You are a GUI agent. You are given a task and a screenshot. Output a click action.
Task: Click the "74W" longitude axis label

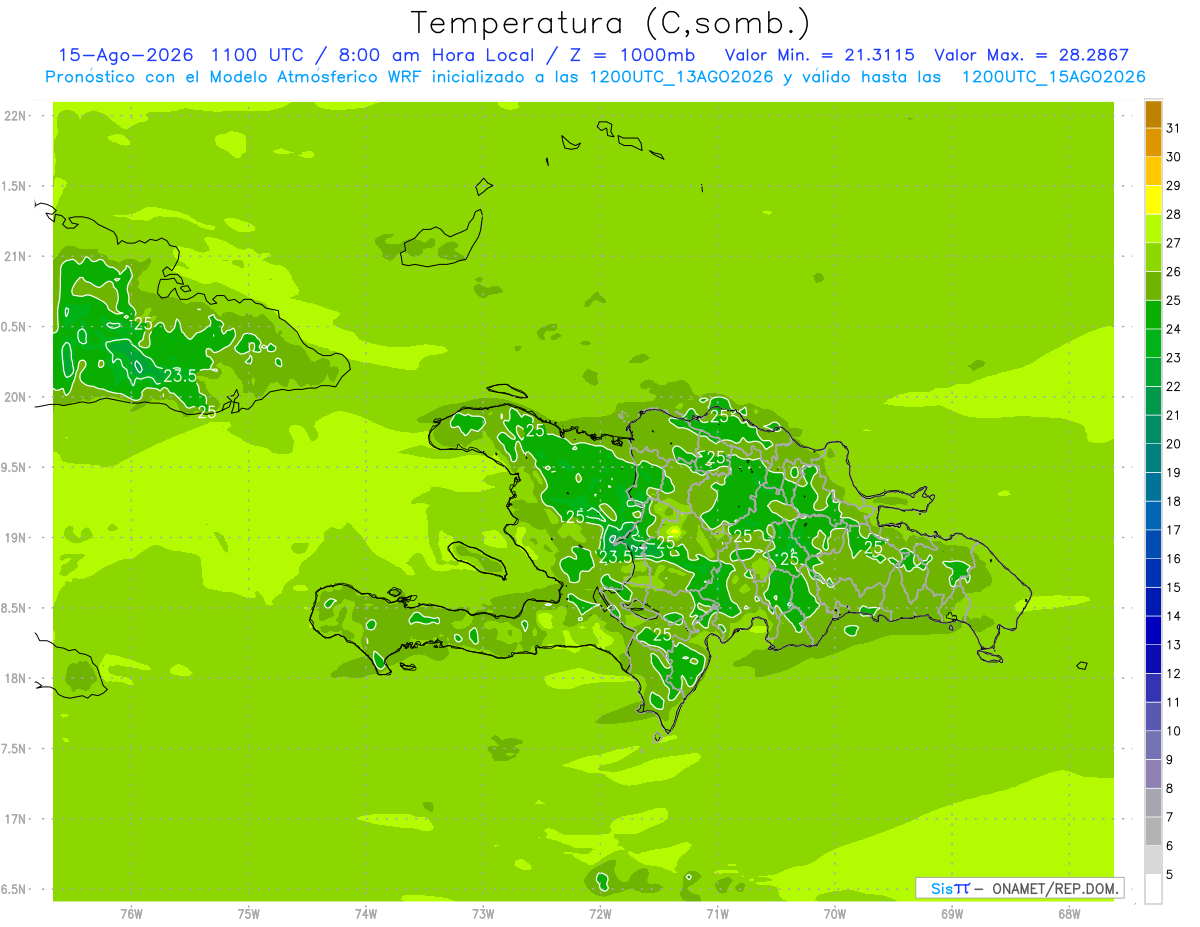pos(365,913)
